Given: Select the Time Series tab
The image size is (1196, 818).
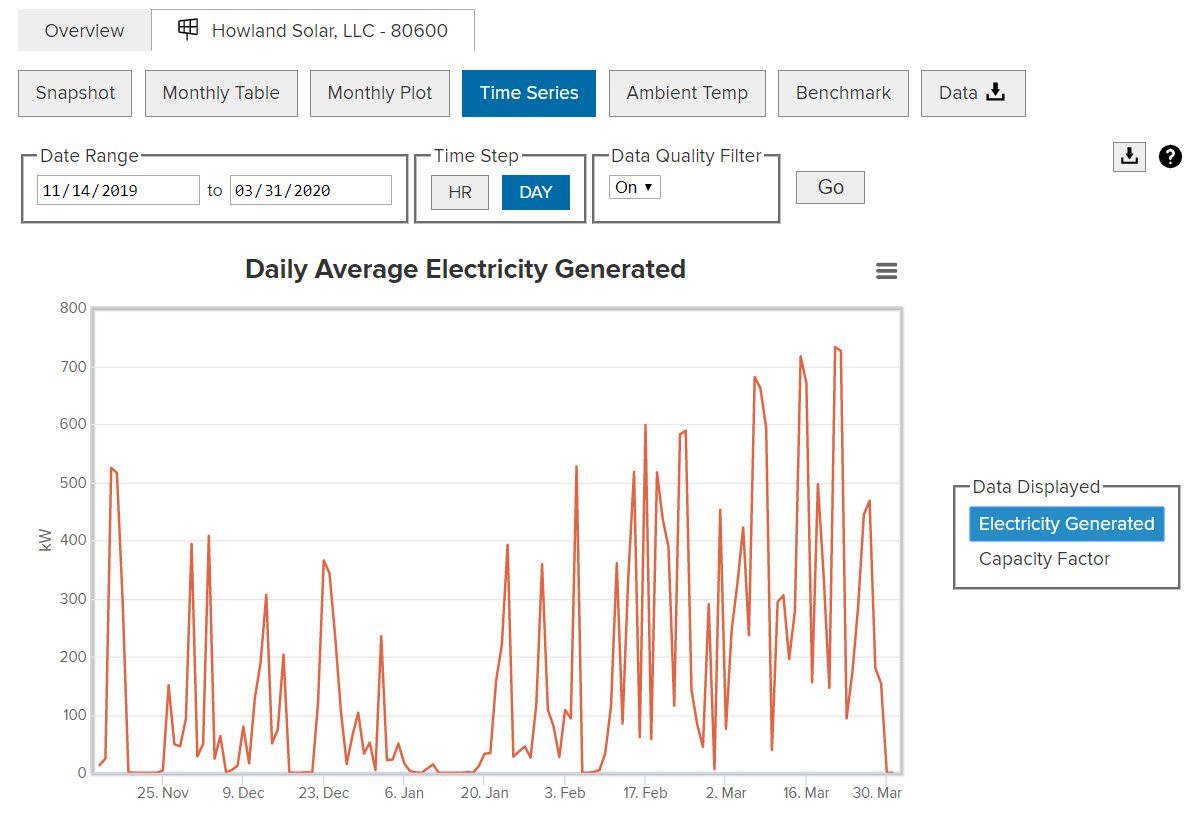Looking at the screenshot, I should pos(528,92).
